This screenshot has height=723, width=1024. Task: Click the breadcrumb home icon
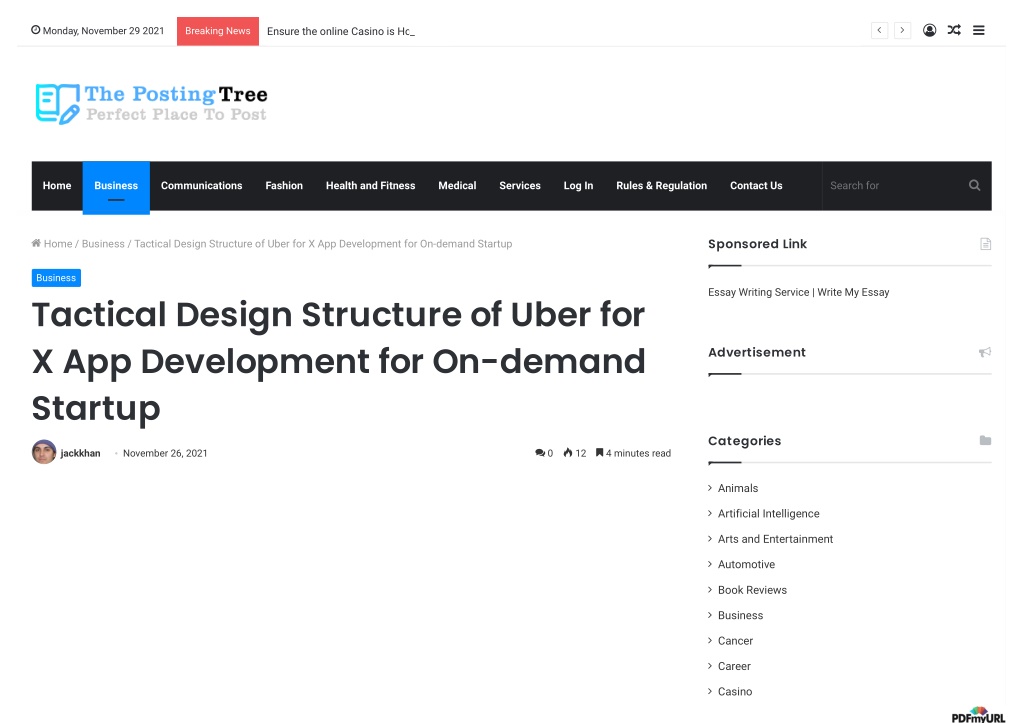36,244
